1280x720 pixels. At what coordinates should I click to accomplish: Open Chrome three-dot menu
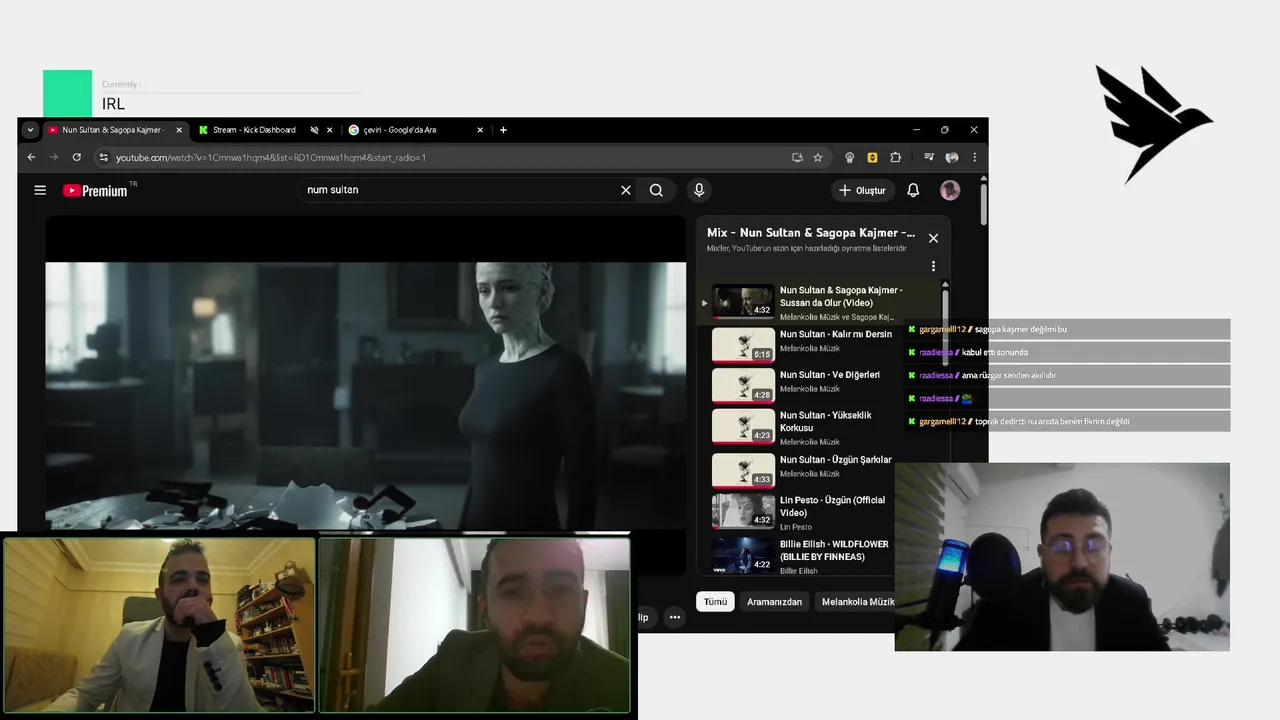coord(974,157)
